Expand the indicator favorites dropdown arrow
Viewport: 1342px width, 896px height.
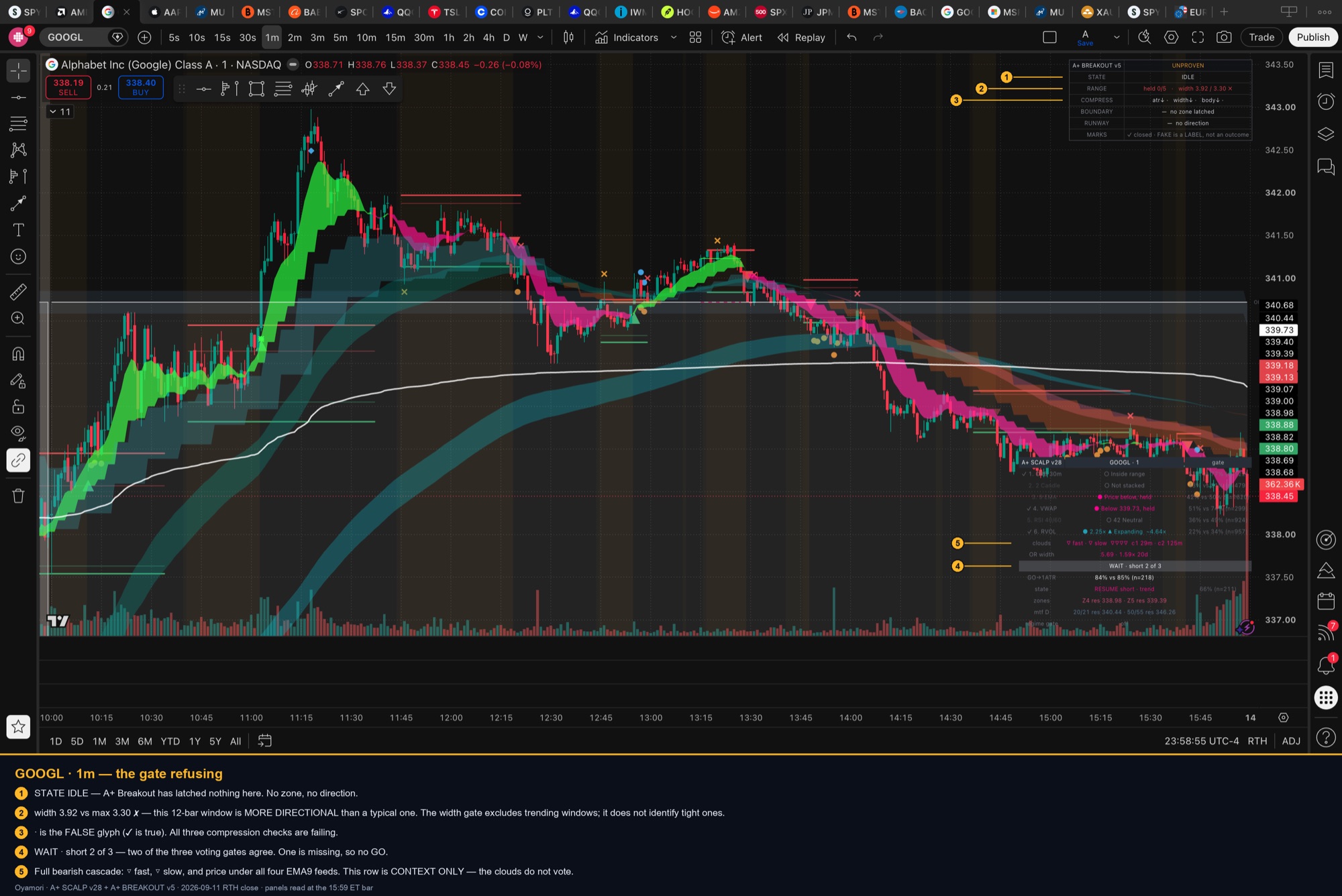(673, 38)
